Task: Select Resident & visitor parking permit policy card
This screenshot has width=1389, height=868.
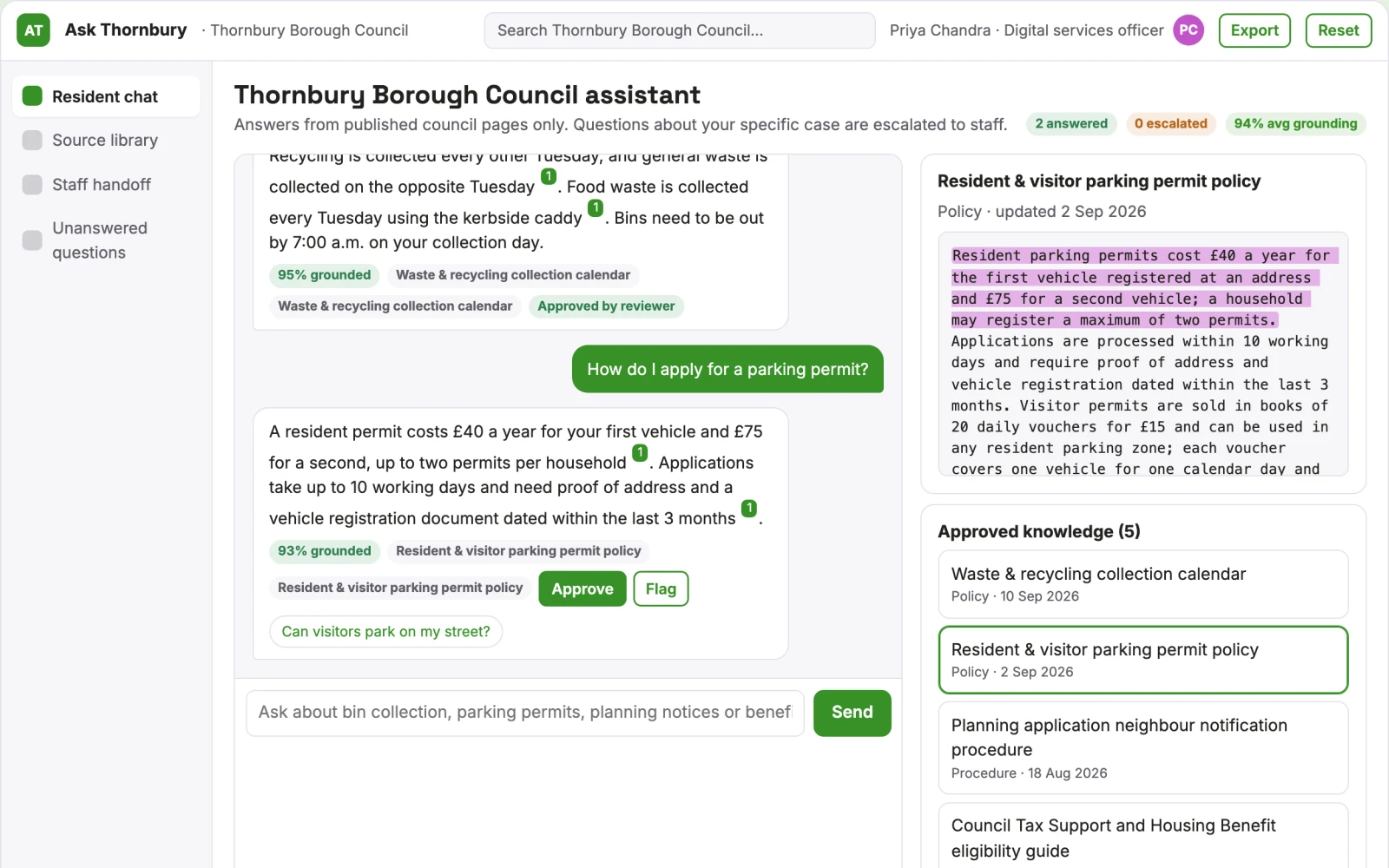Action: tap(1142, 660)
